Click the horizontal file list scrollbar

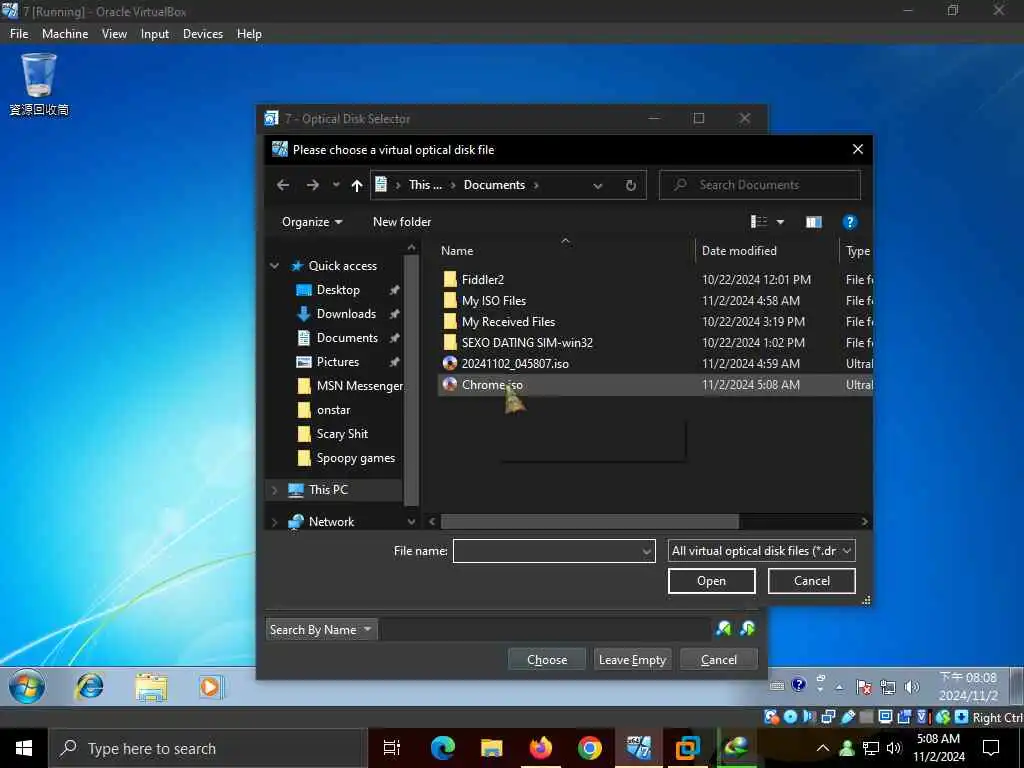point(589,521)
